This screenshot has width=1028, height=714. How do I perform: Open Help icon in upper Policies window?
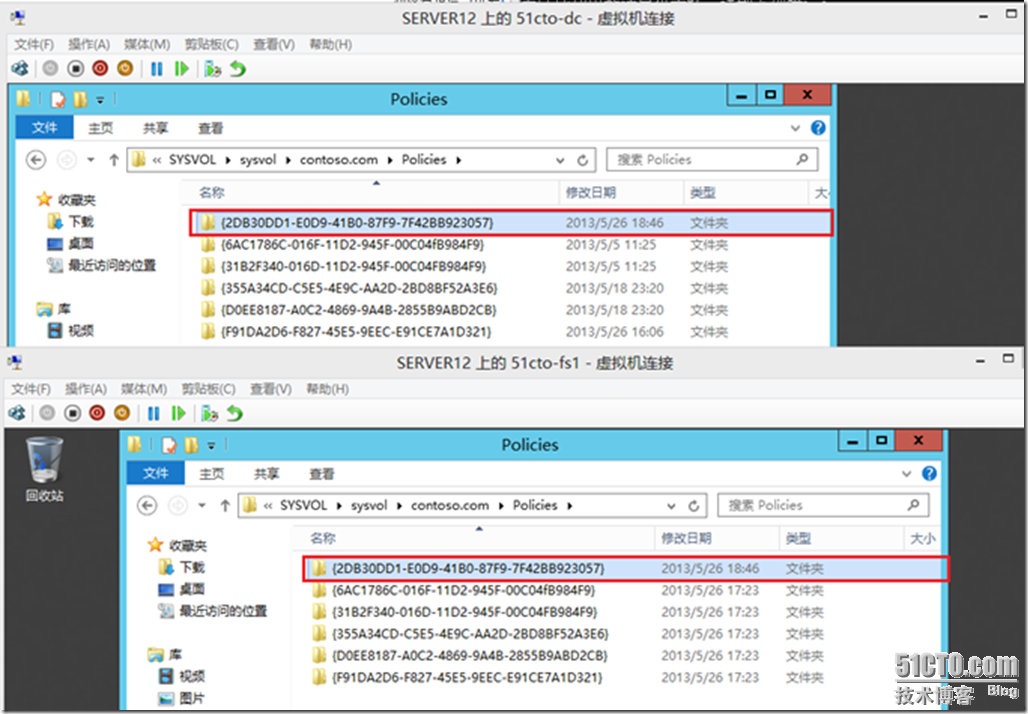click(x=818, y=128)
